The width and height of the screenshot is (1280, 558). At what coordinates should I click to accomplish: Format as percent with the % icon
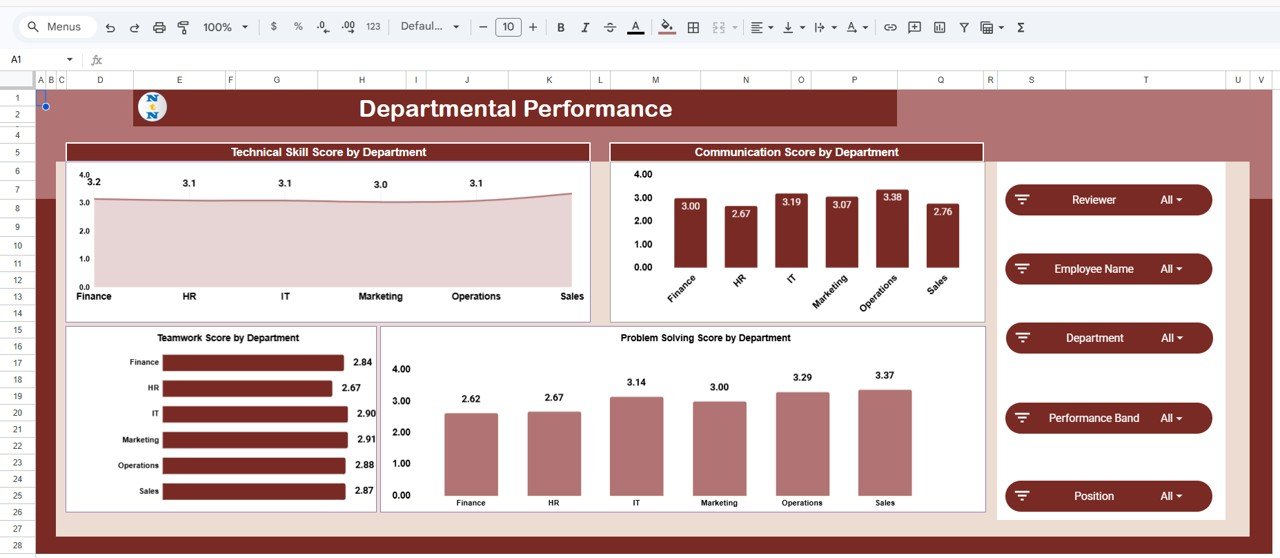click(297, 27)
